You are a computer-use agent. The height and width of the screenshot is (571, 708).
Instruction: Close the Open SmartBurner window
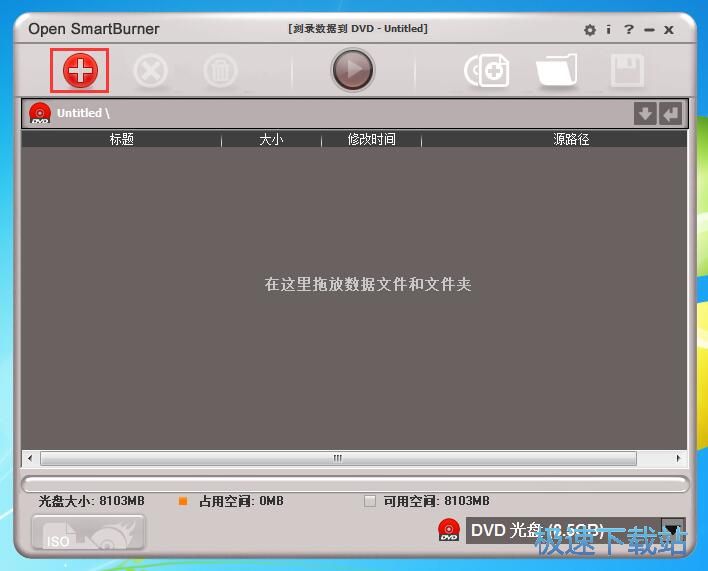coord(669,30)
